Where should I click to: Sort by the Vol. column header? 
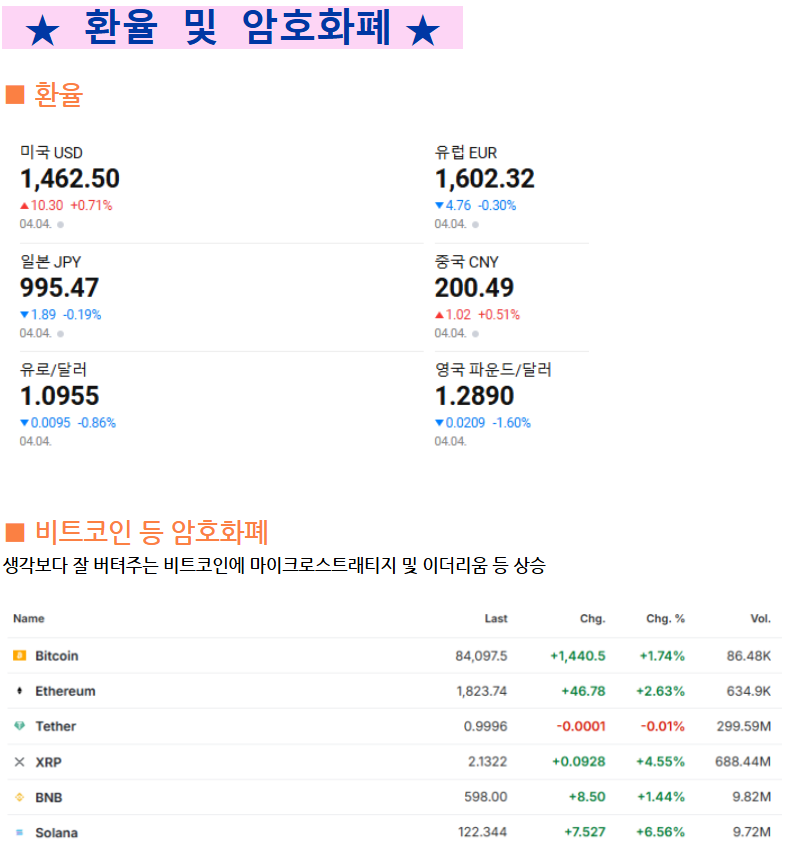pos(760,618)
